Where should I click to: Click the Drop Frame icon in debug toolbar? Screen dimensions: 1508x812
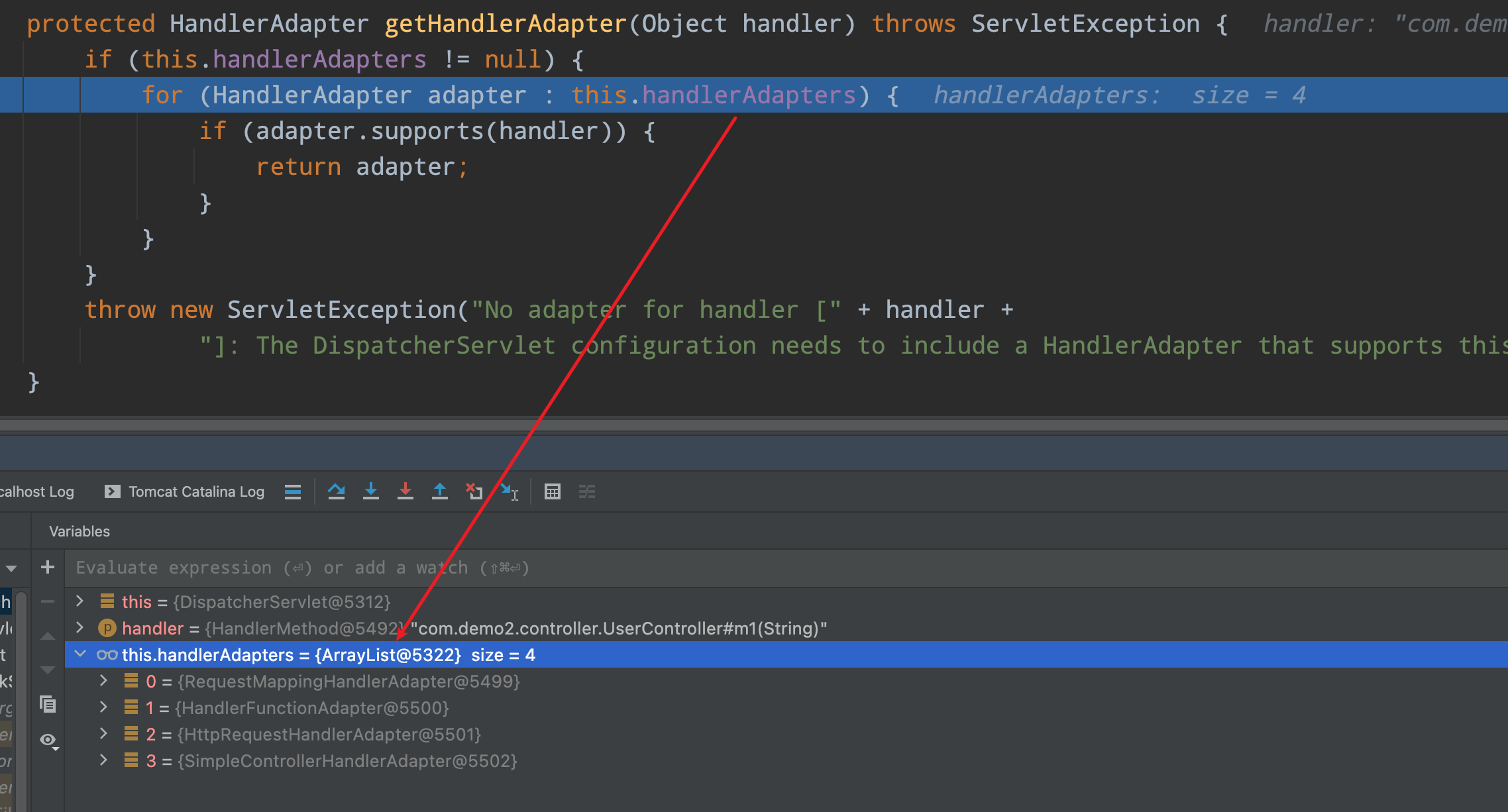point(474,491)
